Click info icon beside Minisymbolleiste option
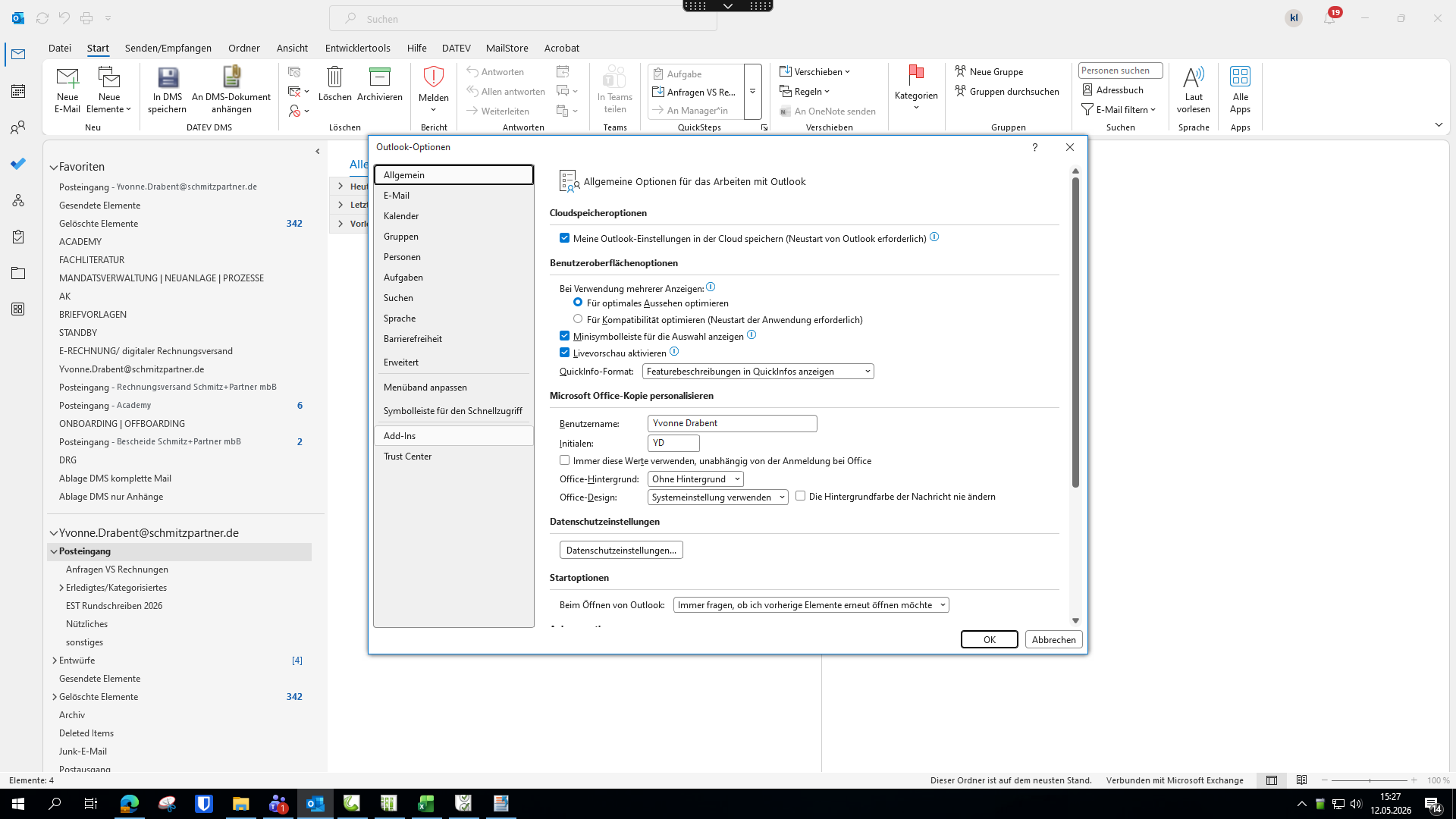 [x=752, y=335]
